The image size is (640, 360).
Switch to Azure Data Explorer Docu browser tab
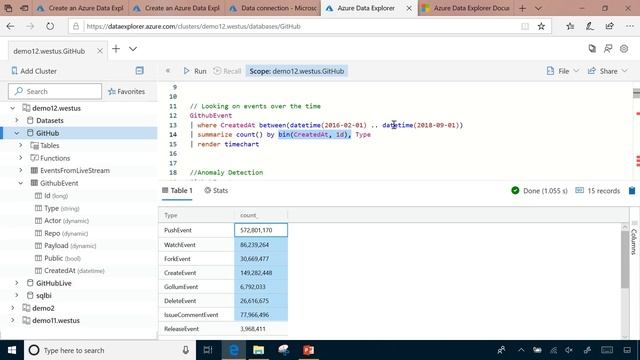coord(466,8)
